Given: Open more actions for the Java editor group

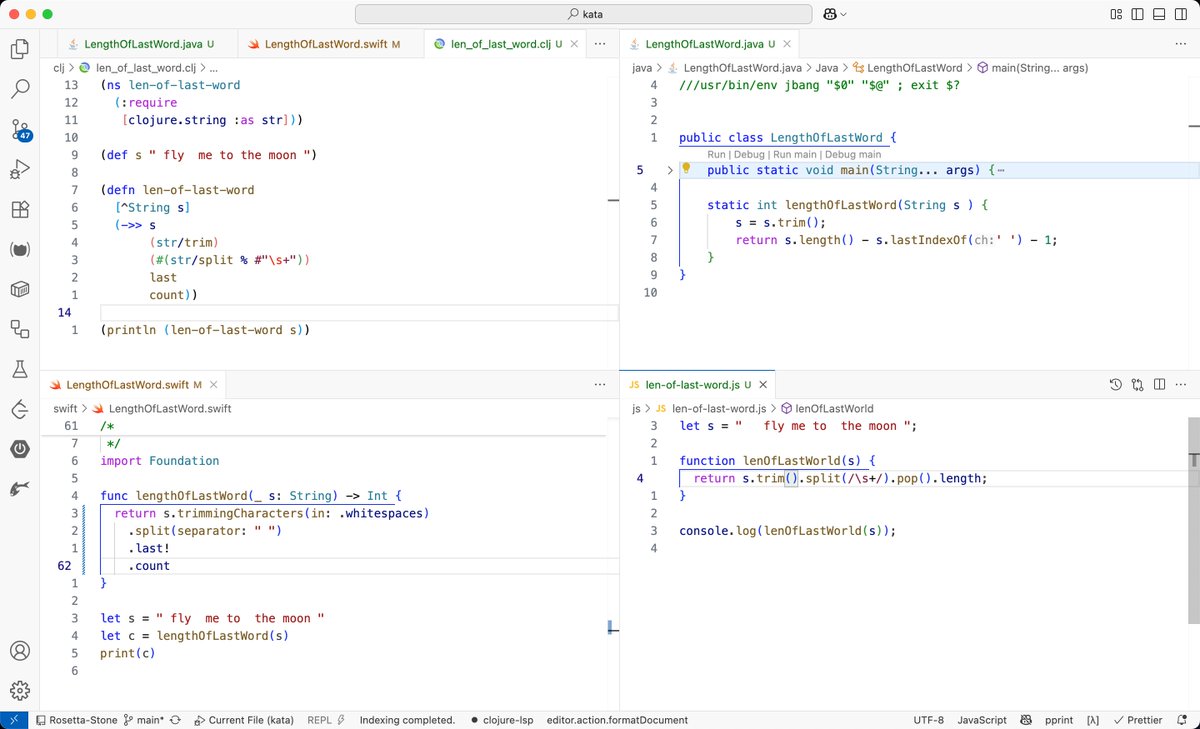Looking at the screenshot, I should click(x=1182, y=44).
